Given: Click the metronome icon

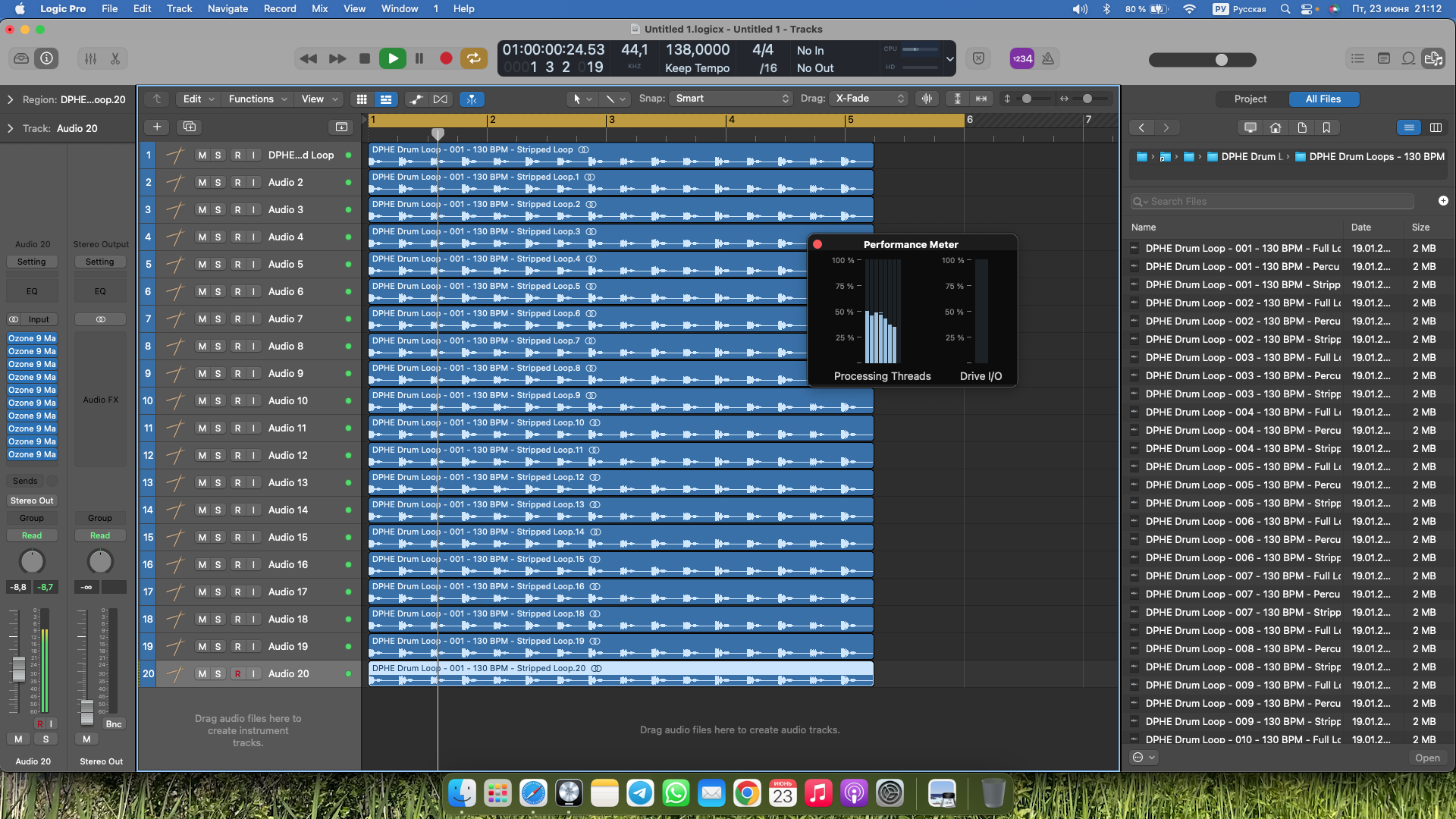Looking at the screenshot, I should point(1048,58).
